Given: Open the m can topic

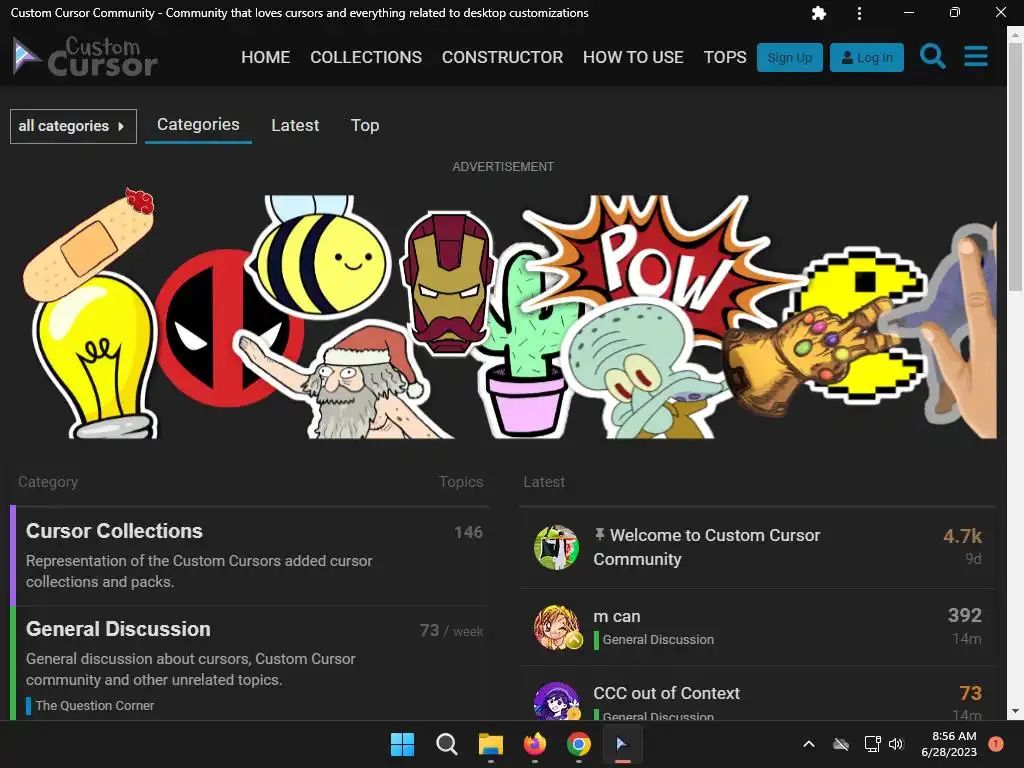Looking at the screenshot, I should click(x=616, y=616).
